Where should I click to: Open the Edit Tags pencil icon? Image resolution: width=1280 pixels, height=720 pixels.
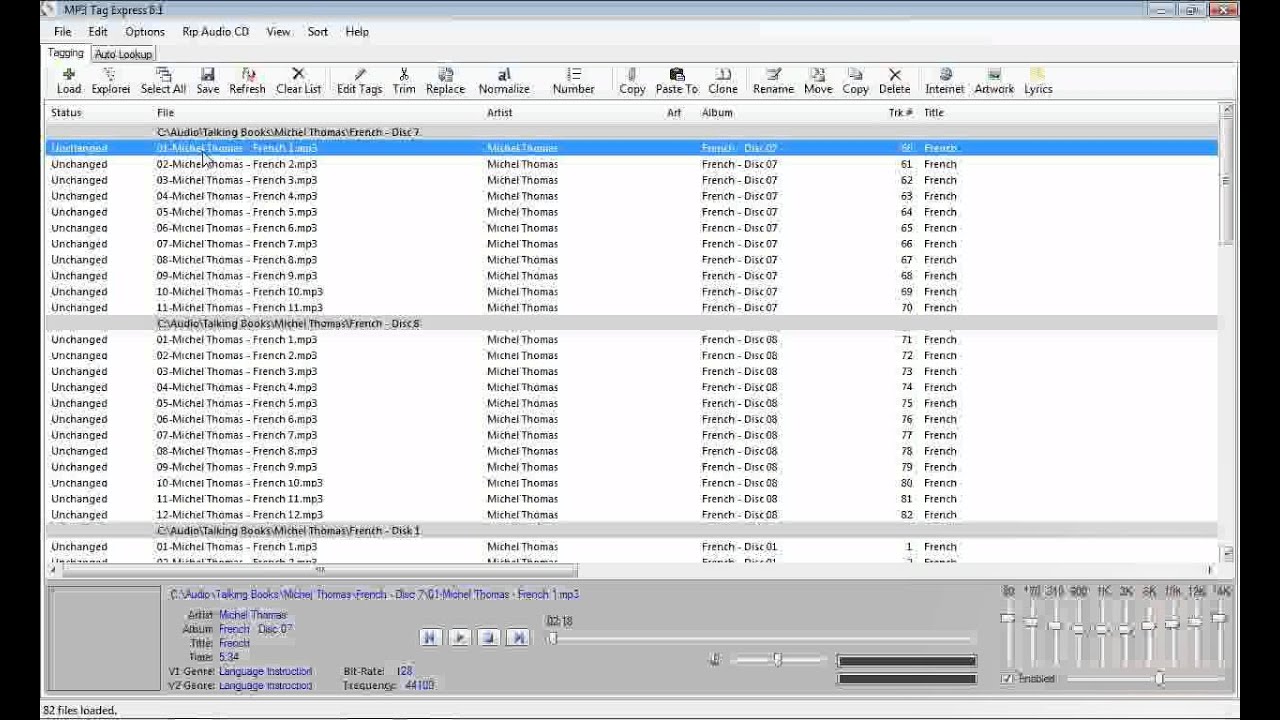pos(359,81)
